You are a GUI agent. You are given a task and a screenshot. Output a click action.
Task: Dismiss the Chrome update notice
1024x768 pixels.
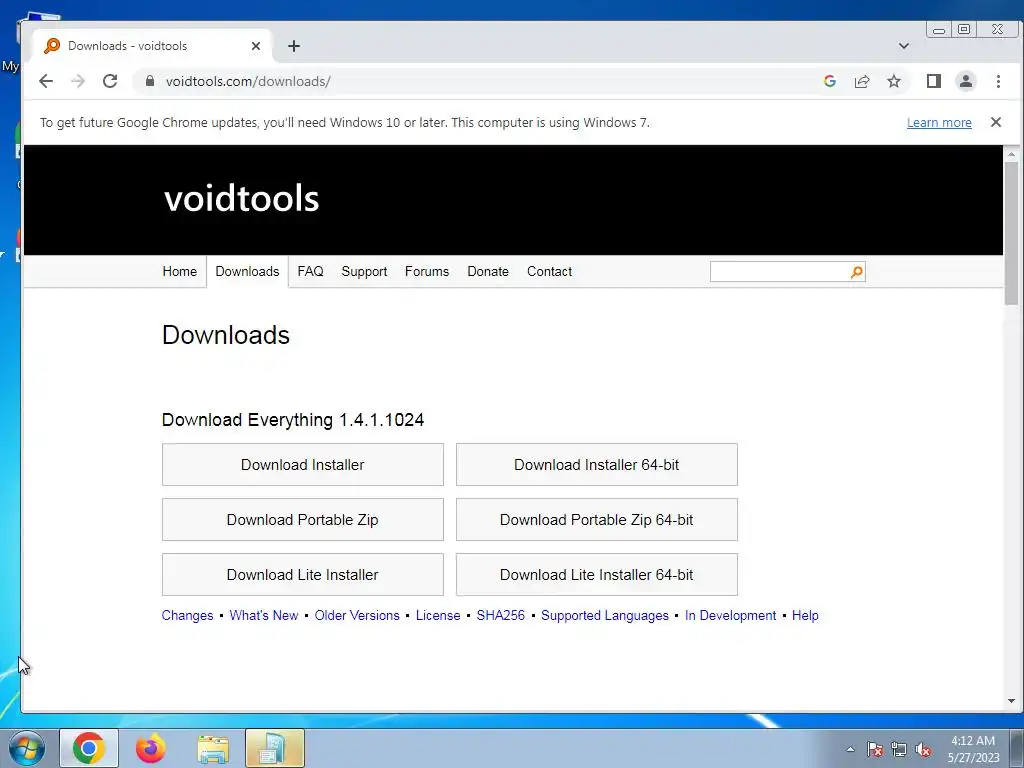point(995,122)
